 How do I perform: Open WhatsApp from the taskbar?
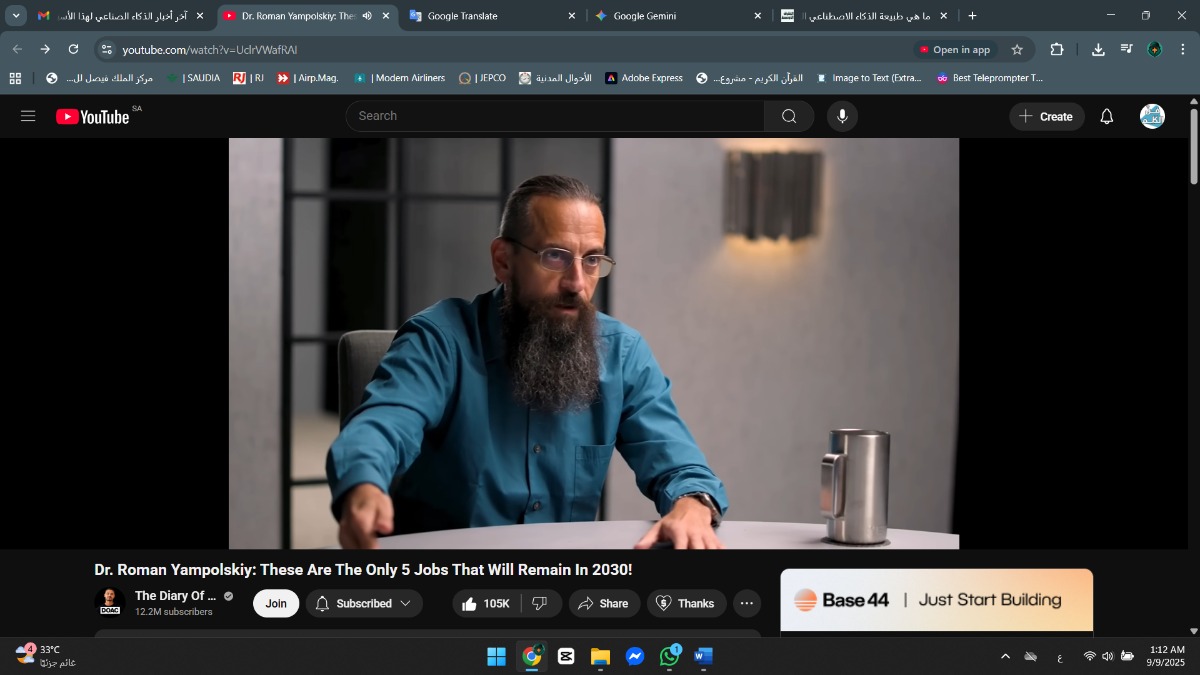670,656
